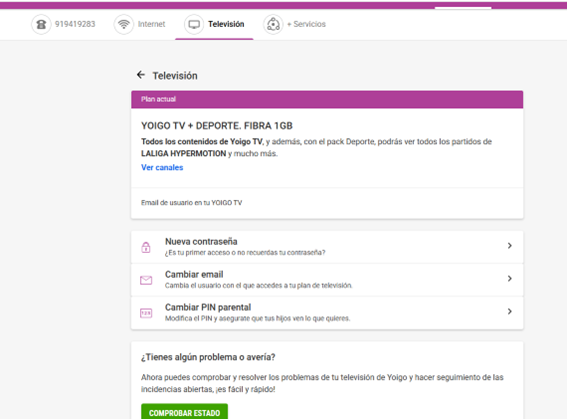Expand Nueva contraseña with its chevron

coord(510,246)
